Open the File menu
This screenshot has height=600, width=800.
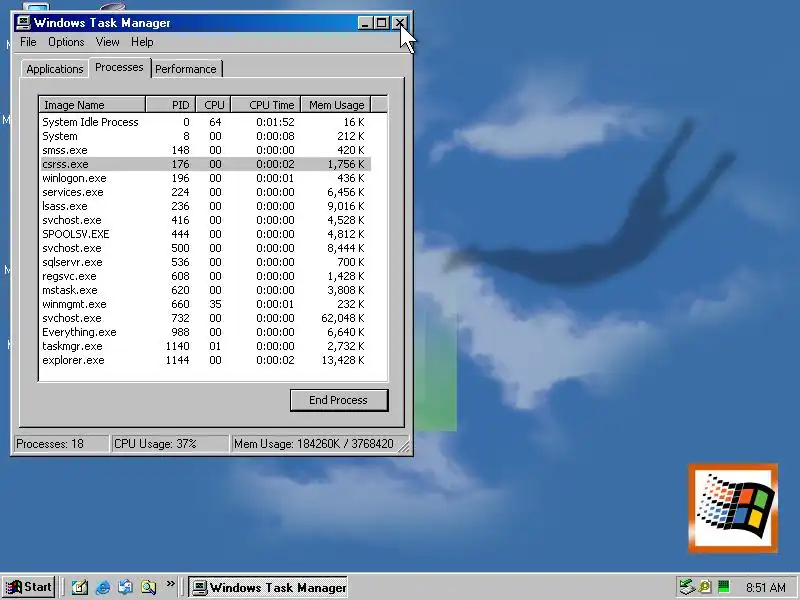click(x=28, y=42)
